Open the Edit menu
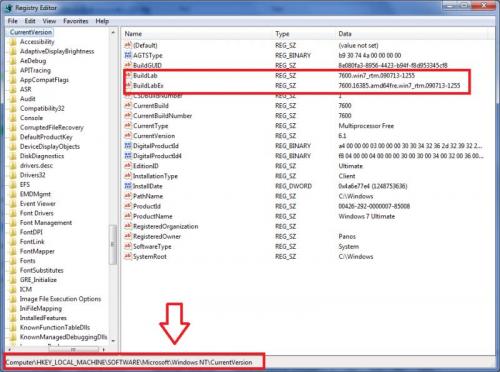This screenshot has height=372, width=500. click(30, 21)
